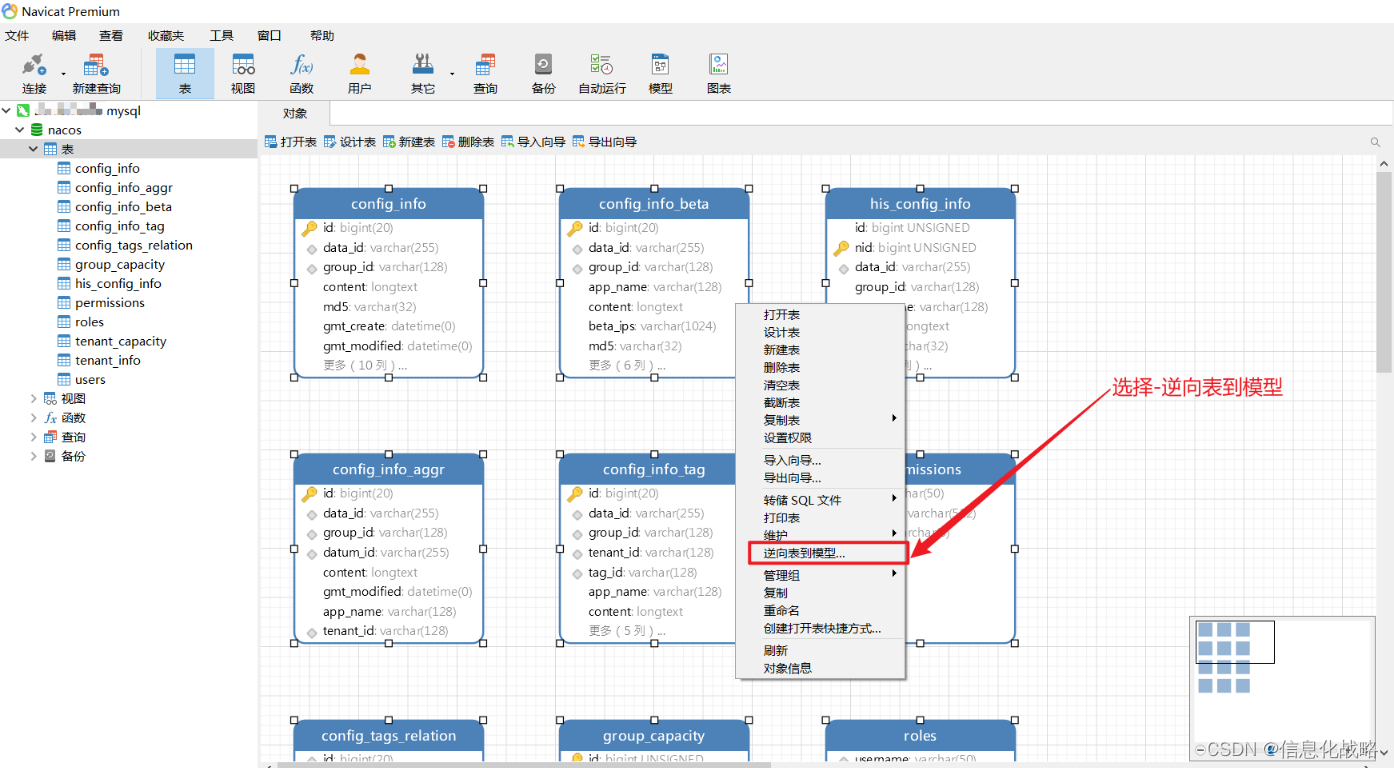This screenshot has height=768, width=1394.
Task: Click the 新建表 (New Table) button
Action: click(x=408, y=142)
